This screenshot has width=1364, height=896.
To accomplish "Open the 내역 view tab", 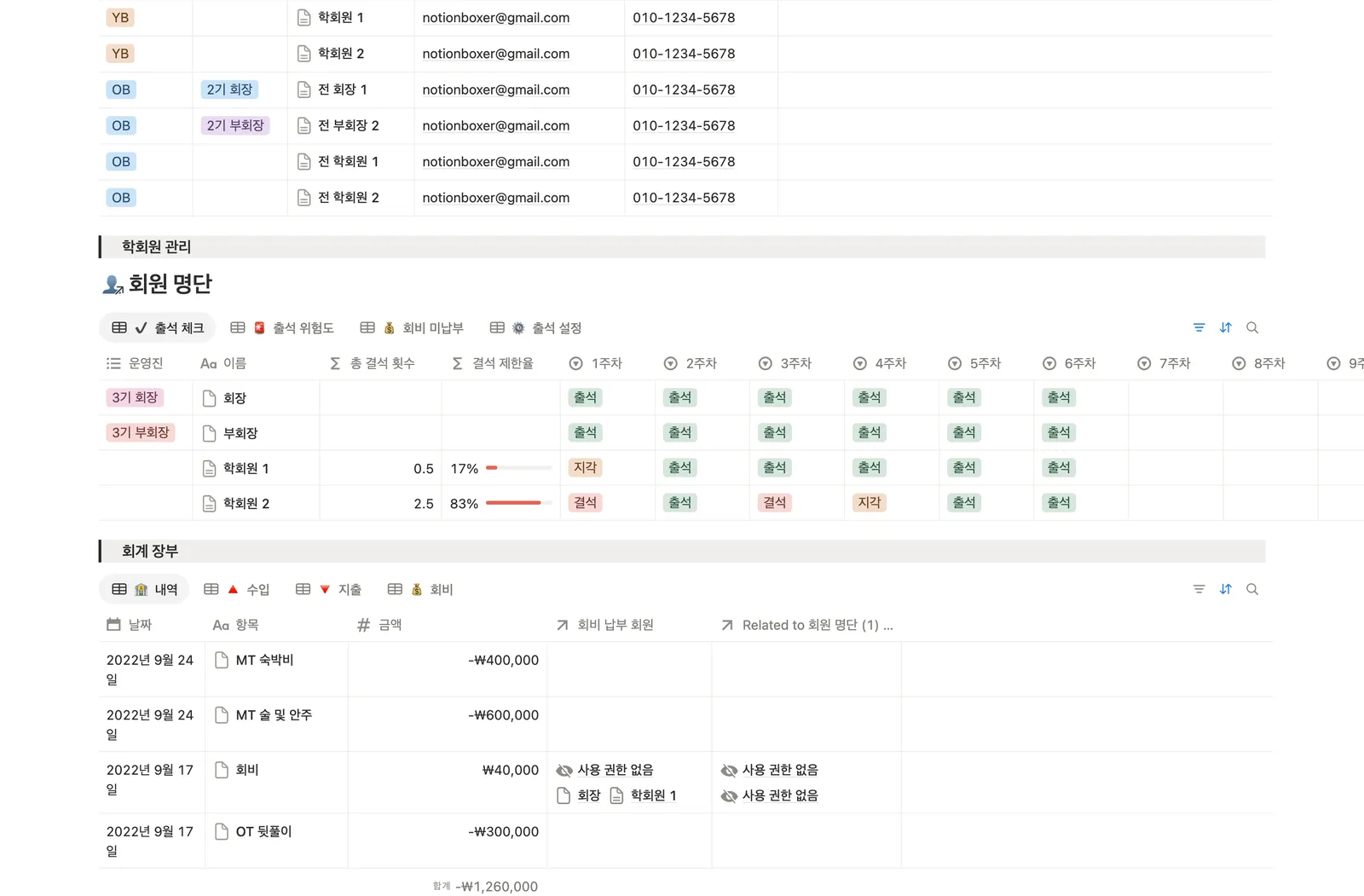I will 145,589.
